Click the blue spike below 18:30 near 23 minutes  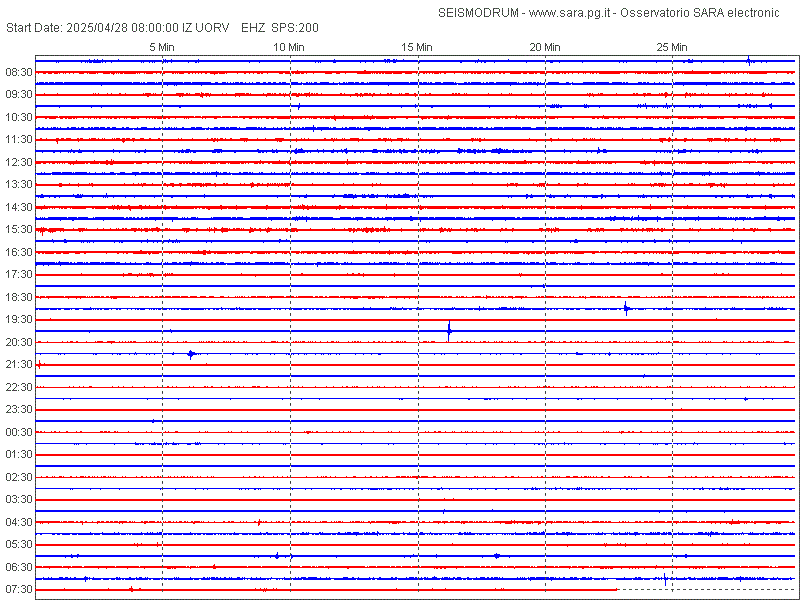626,308
